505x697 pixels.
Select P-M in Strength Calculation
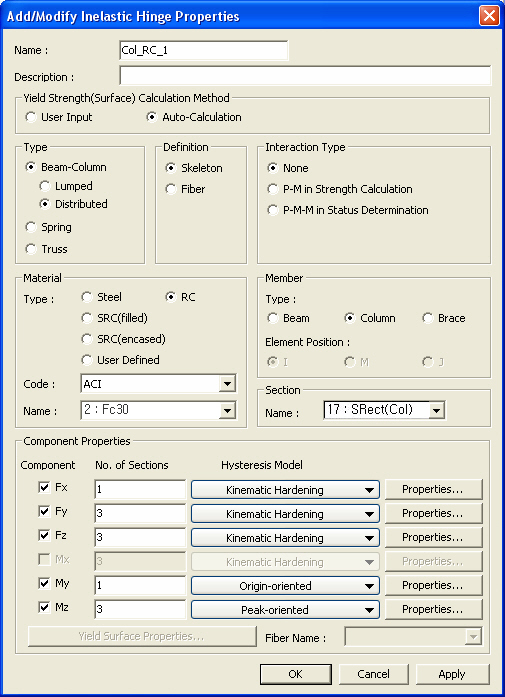272,189
